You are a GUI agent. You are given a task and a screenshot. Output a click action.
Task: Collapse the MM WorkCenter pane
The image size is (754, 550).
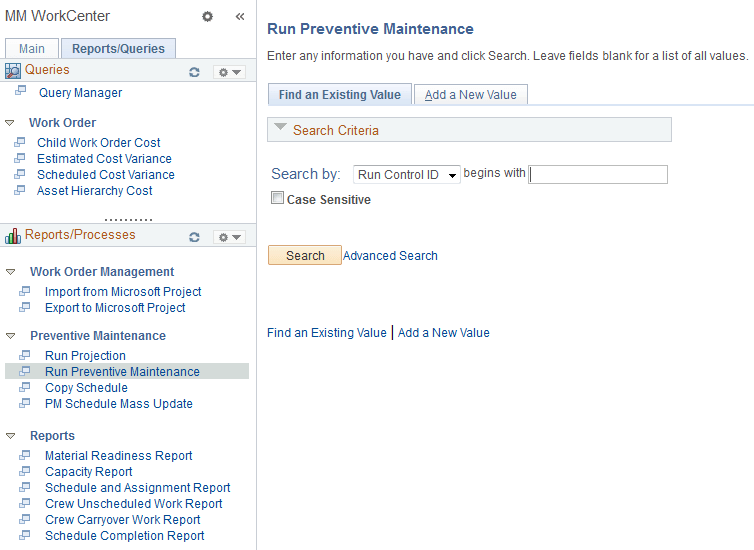point(240,16)
